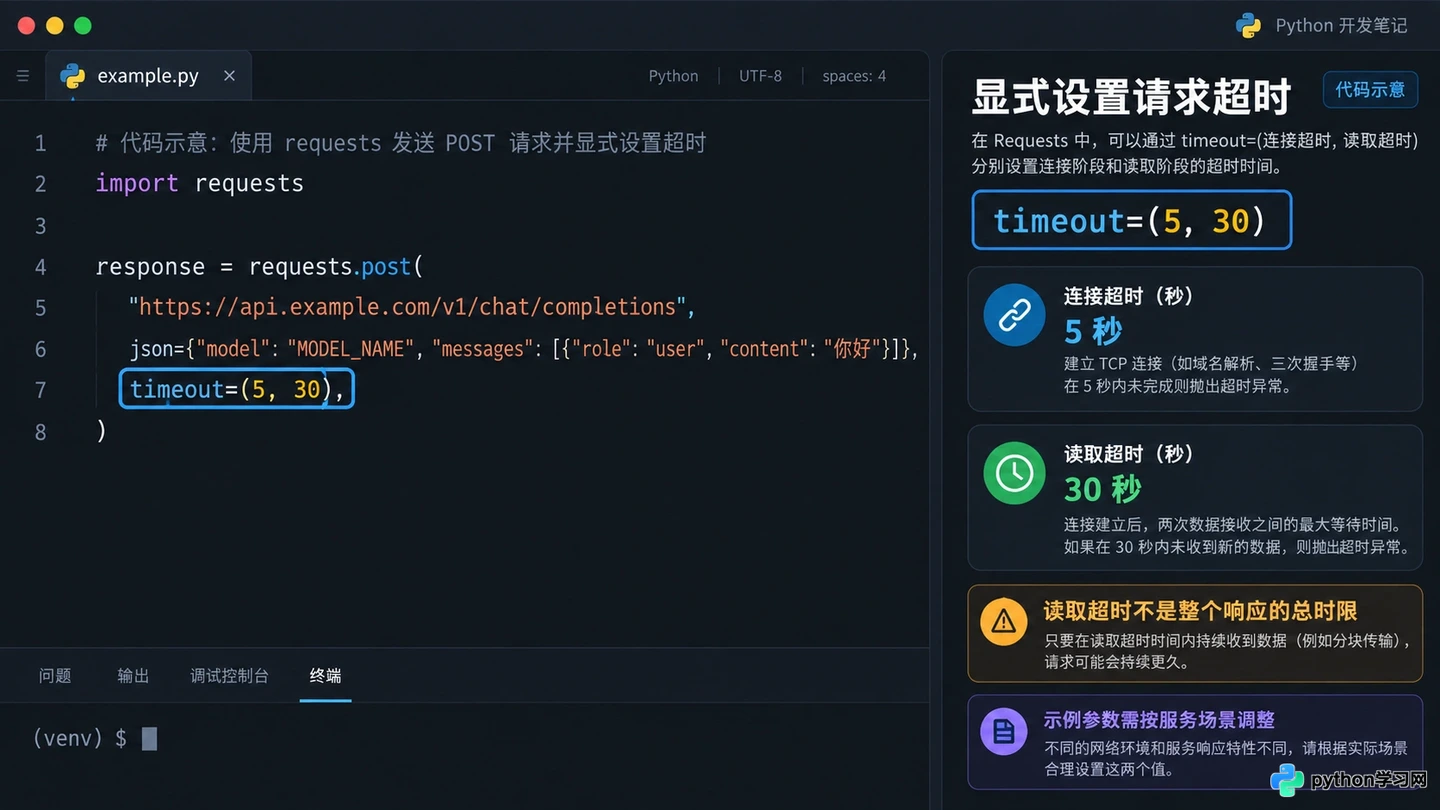Click the Python 开发笔记 title text

1341,26
